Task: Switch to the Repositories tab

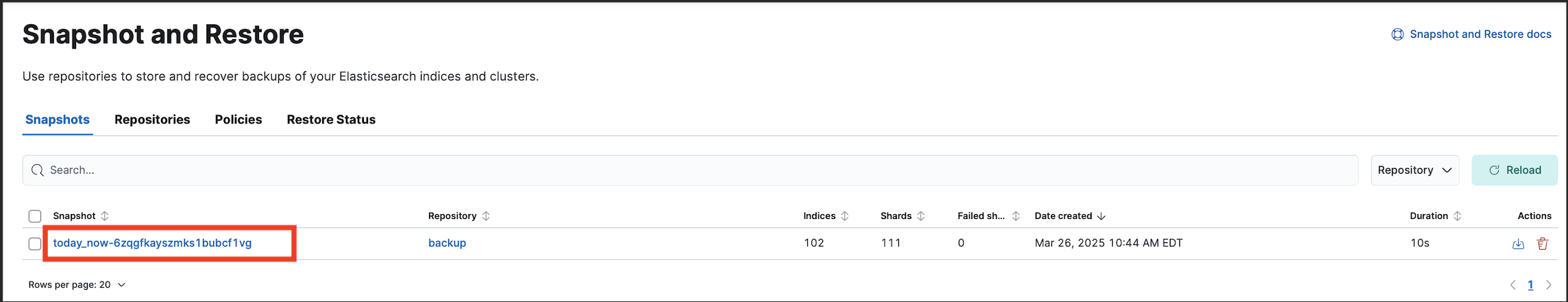Action: 152,119
